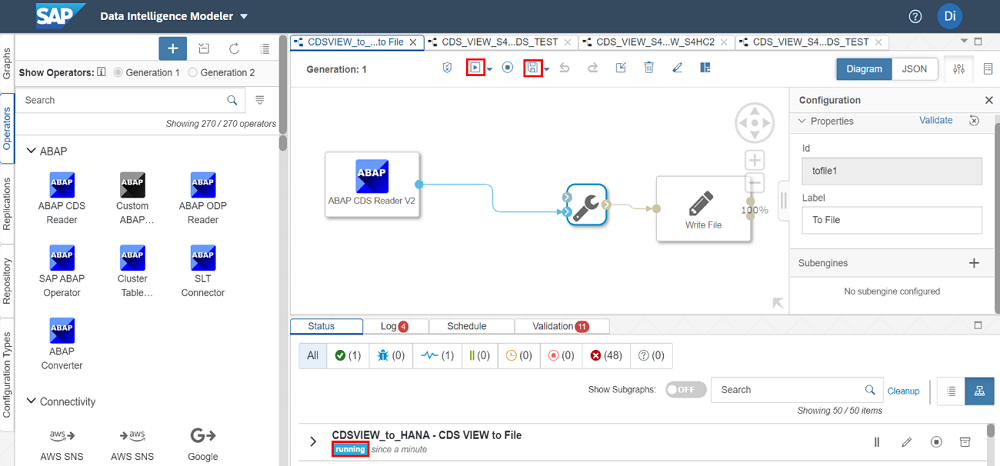This screenshot has height=466, width=1000.
Task: Delete selection with the trash icon
Action: point(649,68)
